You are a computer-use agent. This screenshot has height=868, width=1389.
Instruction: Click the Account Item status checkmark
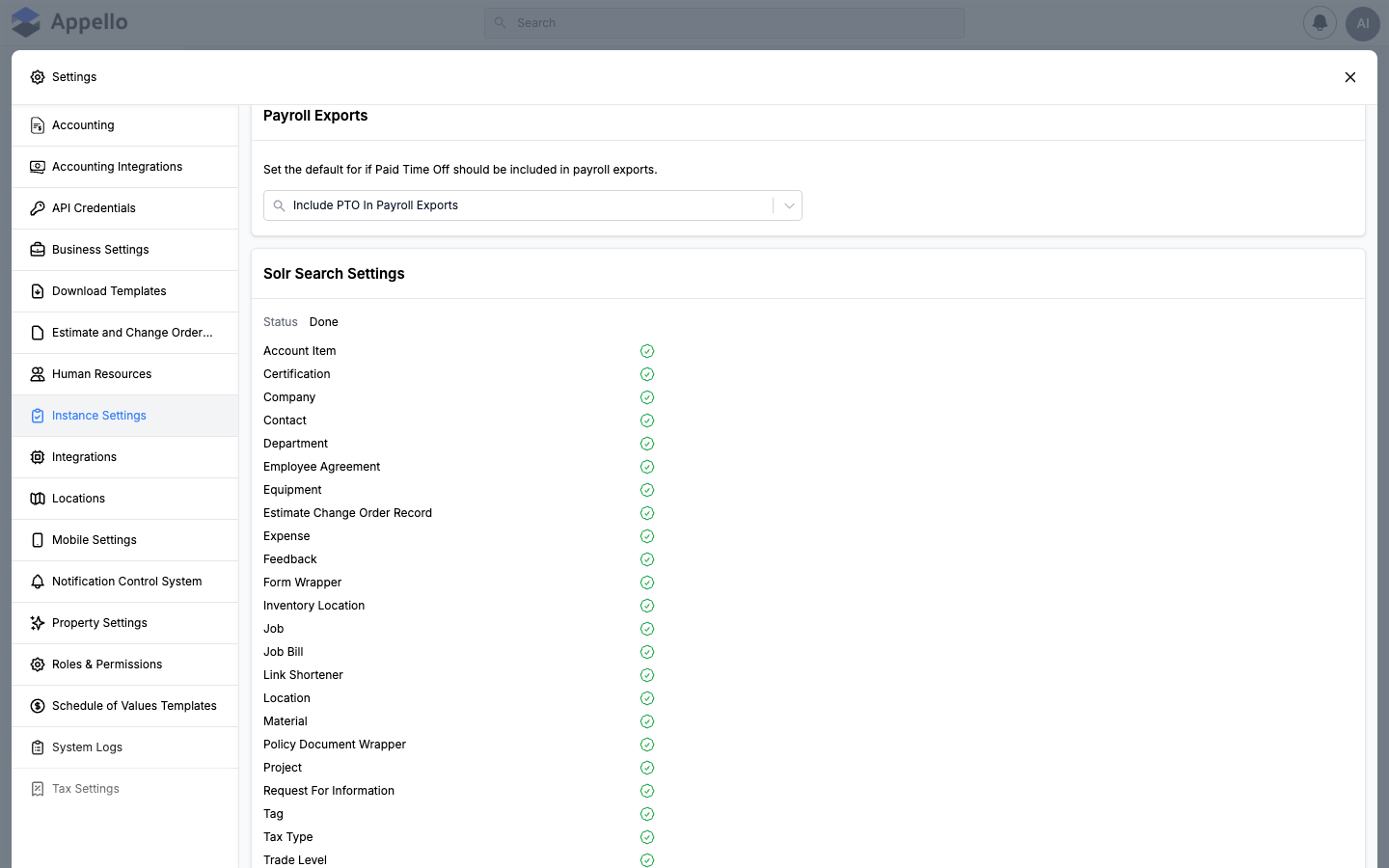[647, 351]
